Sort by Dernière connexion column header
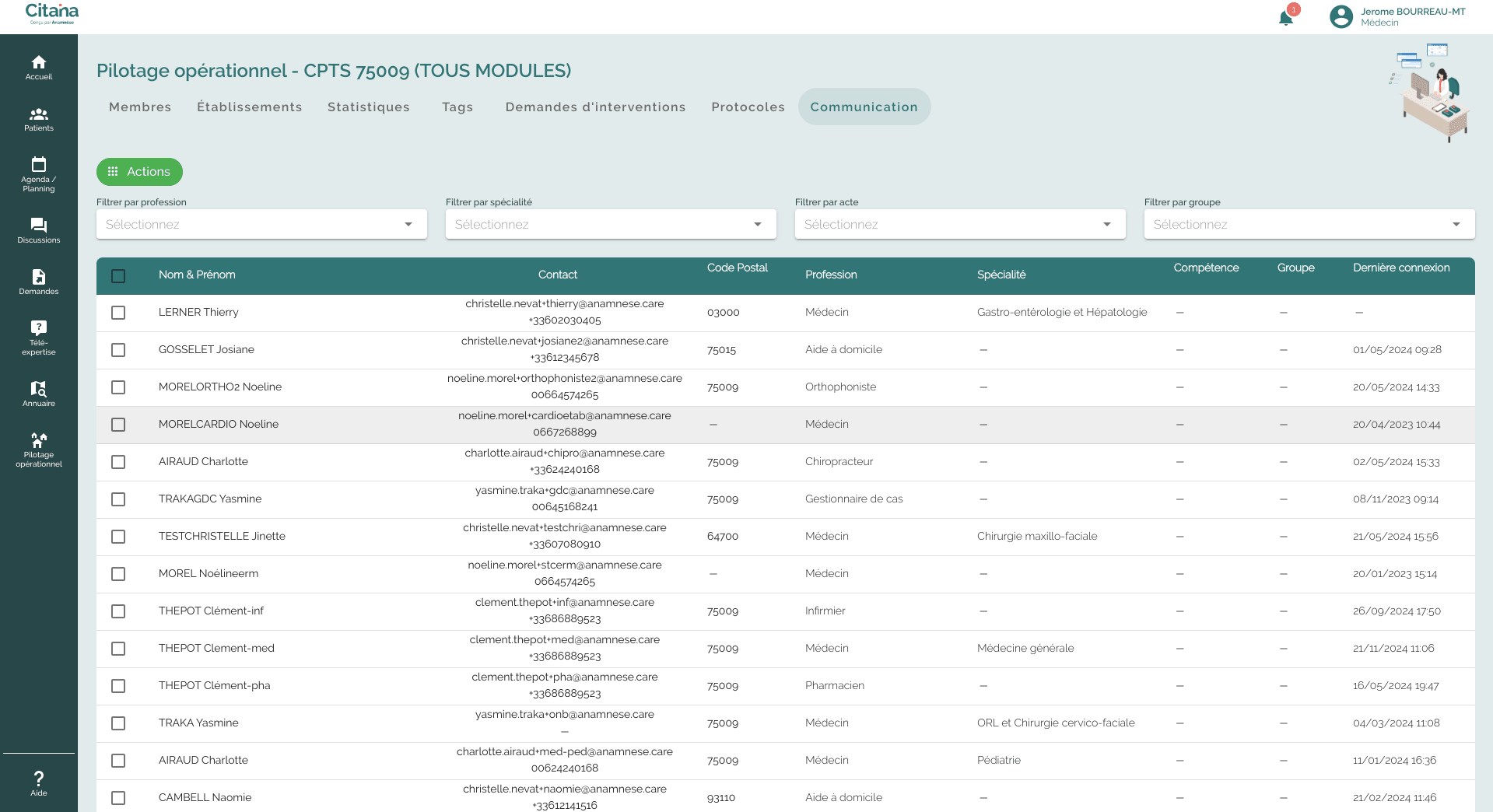1493x812 pixels. pos(1400,268)
